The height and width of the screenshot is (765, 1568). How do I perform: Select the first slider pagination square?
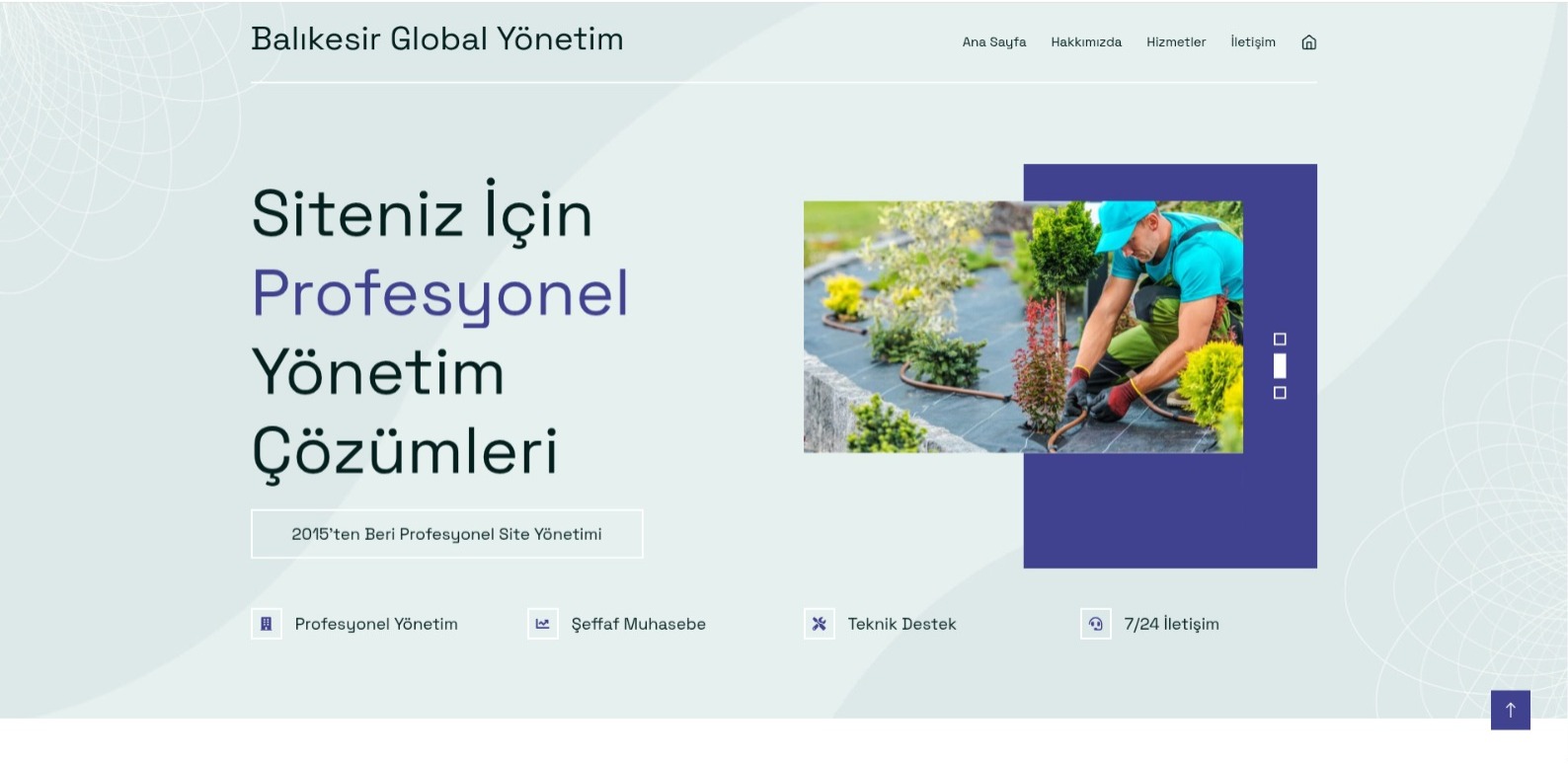(1280, 339)
